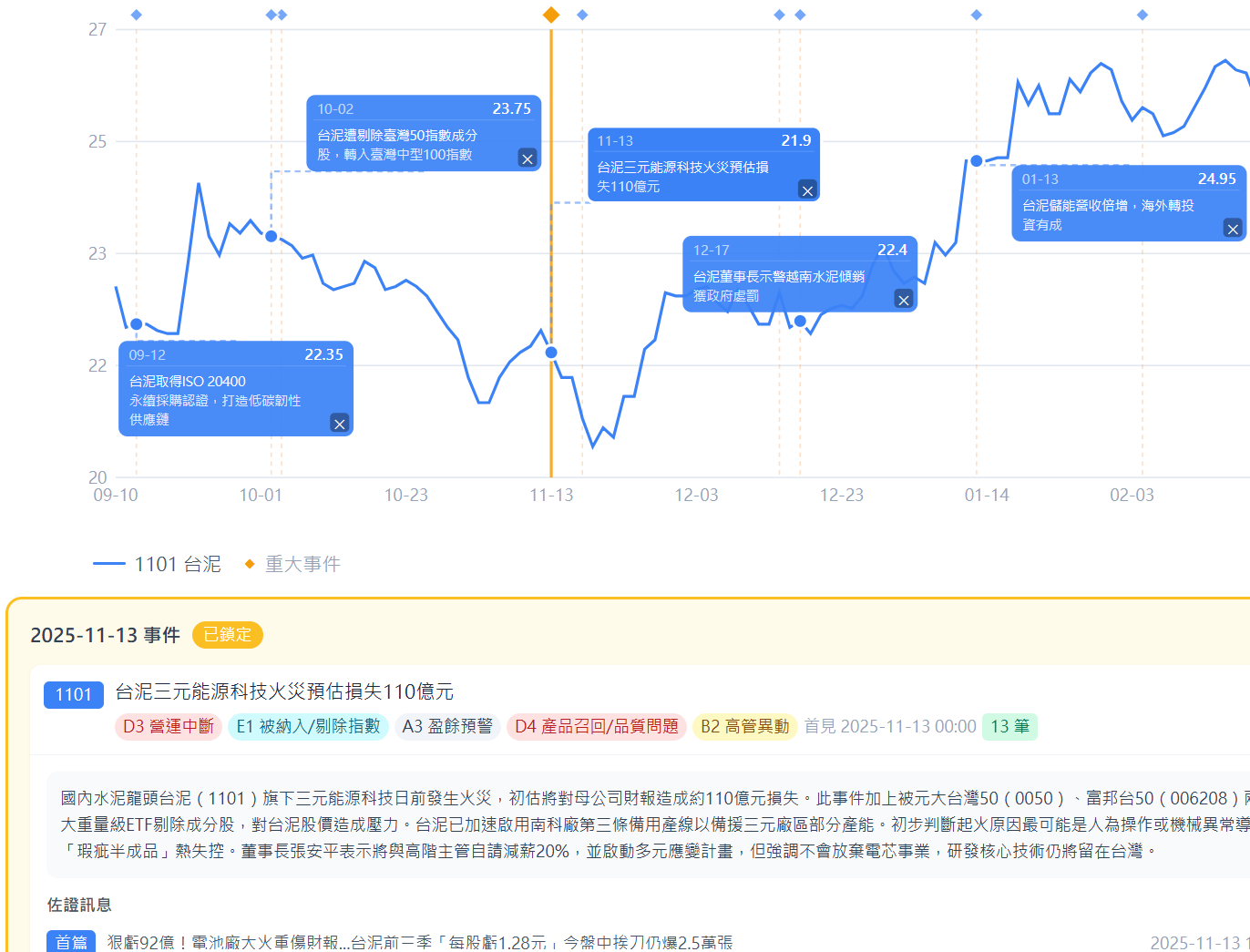Open the 首篇 news article link
This screenshot has height=952, width=1250.
click(419, 942)
